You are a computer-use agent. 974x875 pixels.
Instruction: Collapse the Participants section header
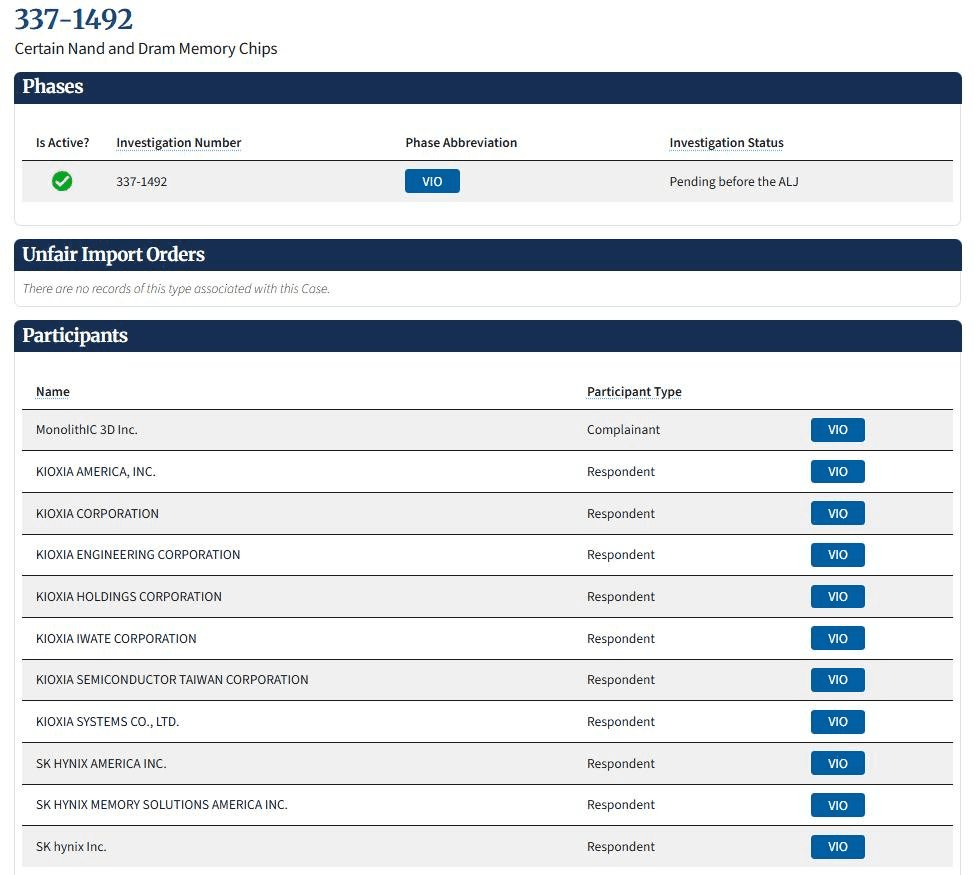coord(75,336)
